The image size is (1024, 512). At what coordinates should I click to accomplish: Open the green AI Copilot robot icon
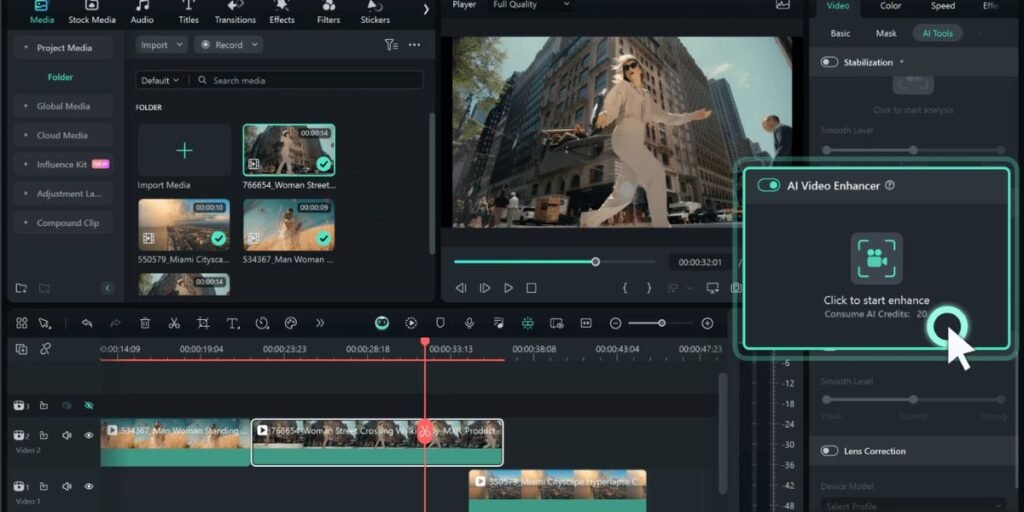382,323
